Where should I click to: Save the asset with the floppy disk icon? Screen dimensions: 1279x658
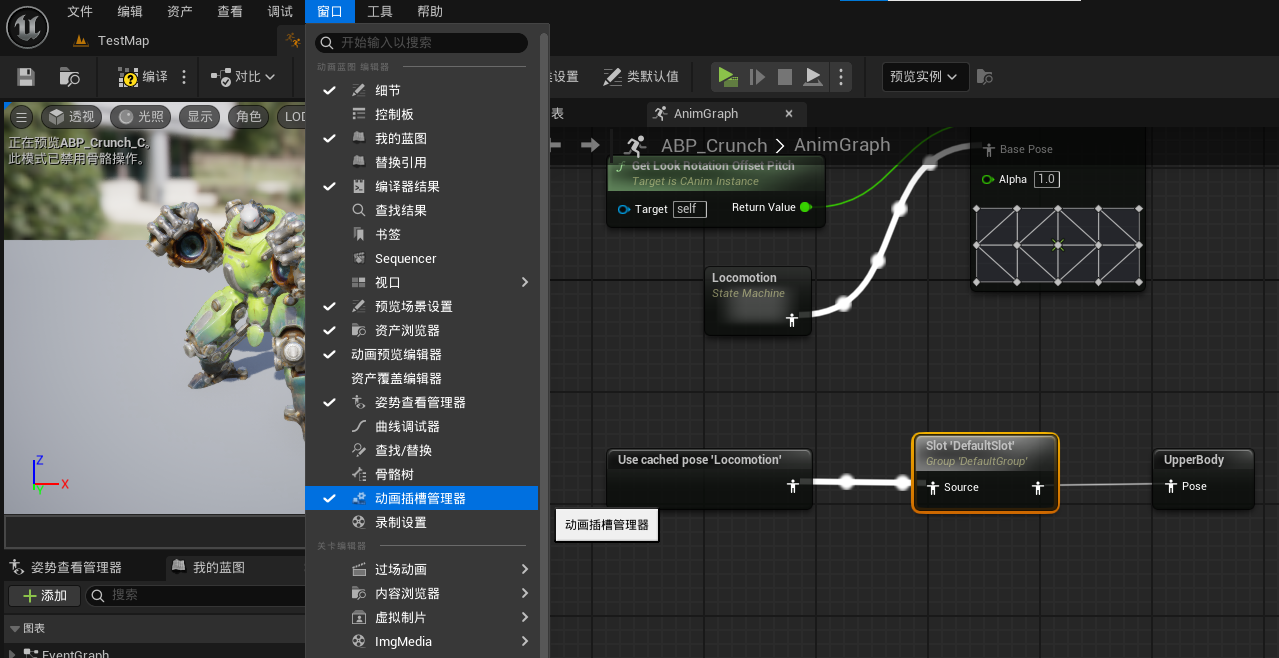click(27, 77)
